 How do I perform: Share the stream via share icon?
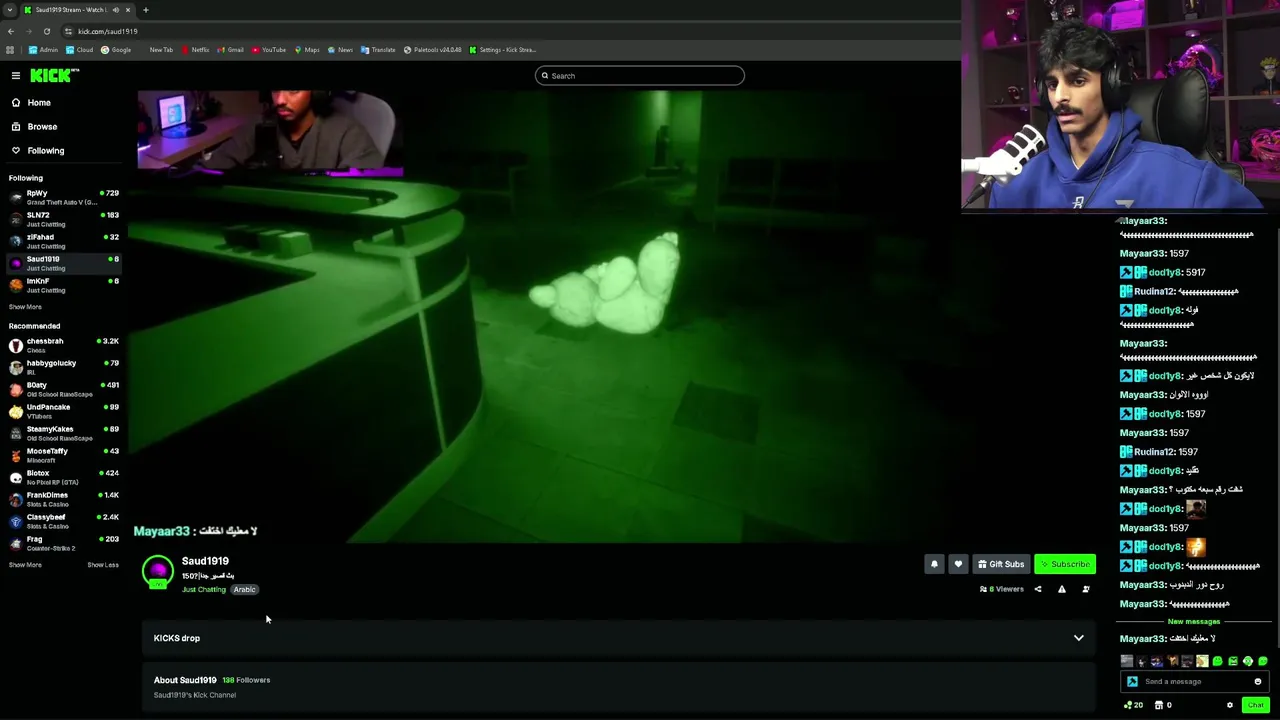tap(1038, 589)
